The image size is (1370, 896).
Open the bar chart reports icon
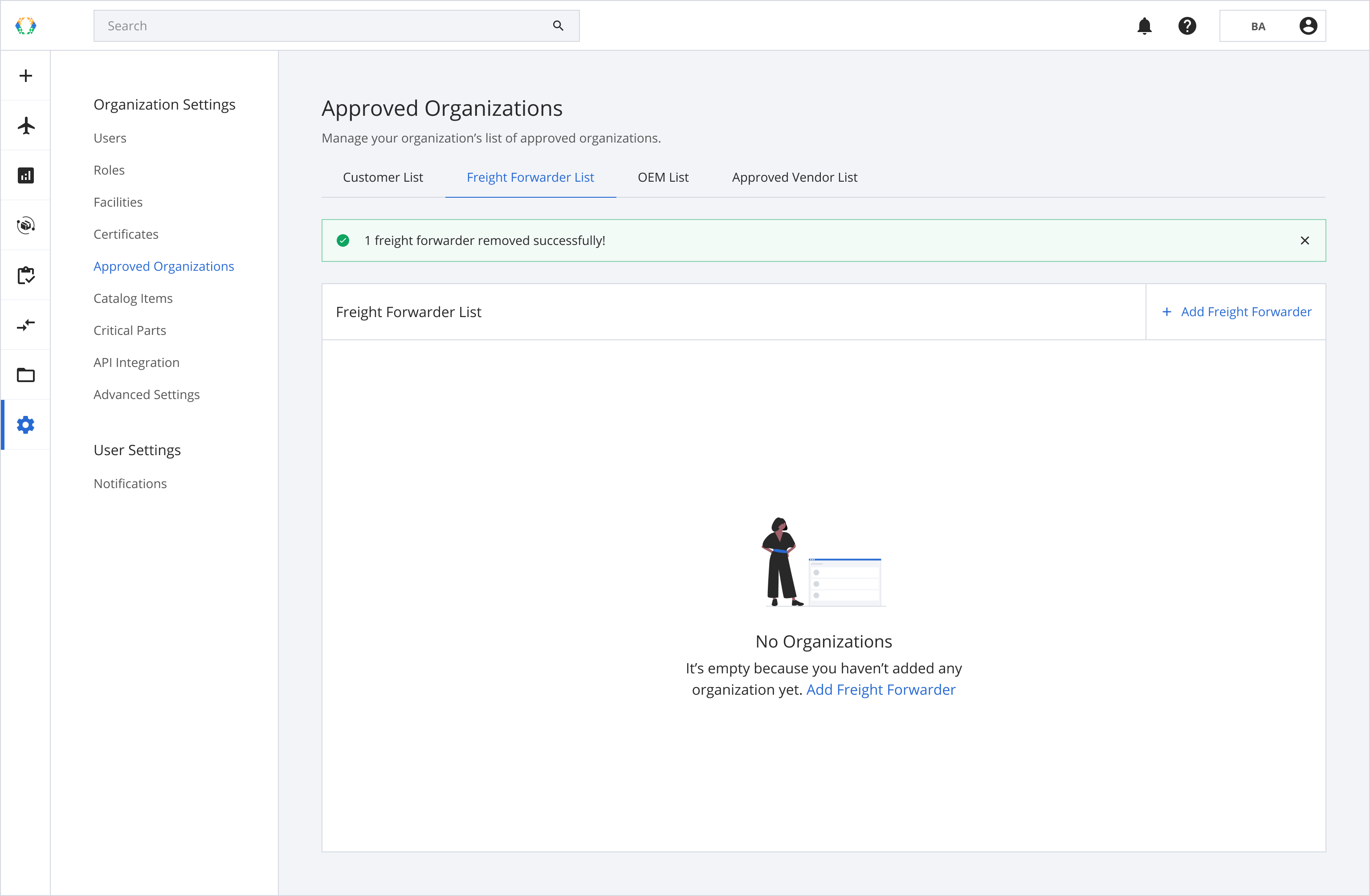click(25, 175)
